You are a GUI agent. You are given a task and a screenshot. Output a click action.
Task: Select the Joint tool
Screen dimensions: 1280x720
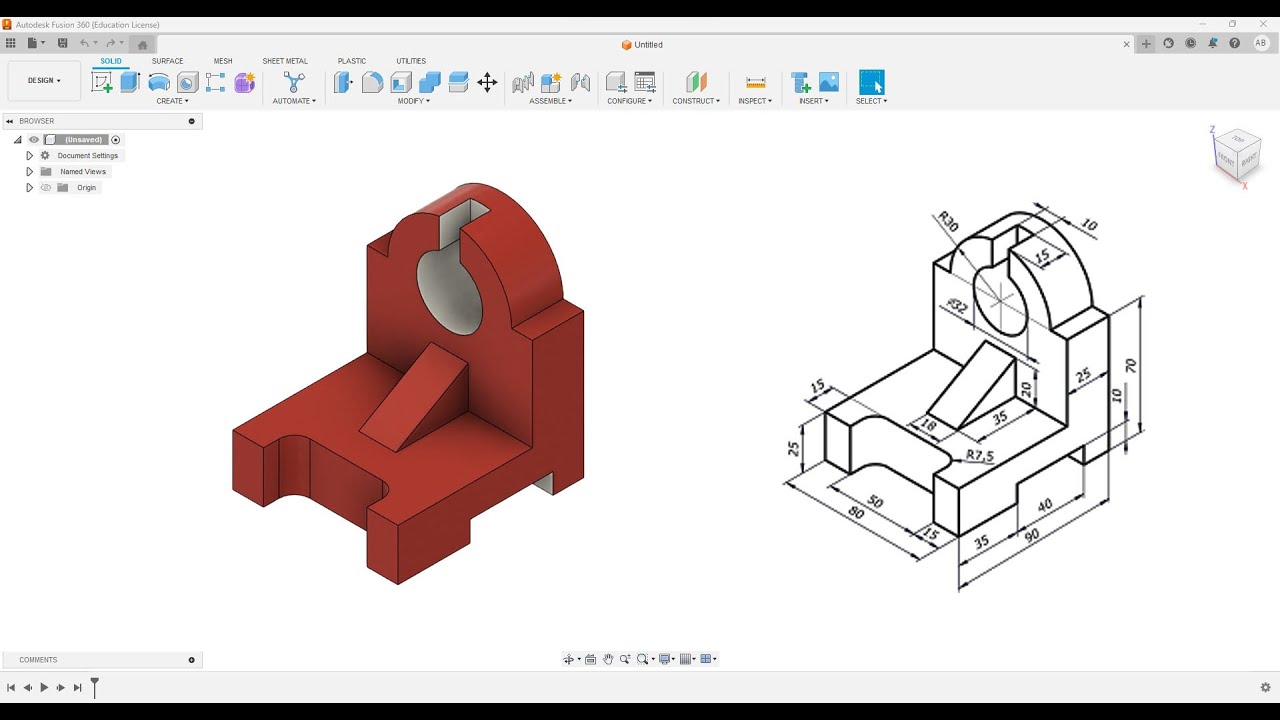tap(522, 83)
